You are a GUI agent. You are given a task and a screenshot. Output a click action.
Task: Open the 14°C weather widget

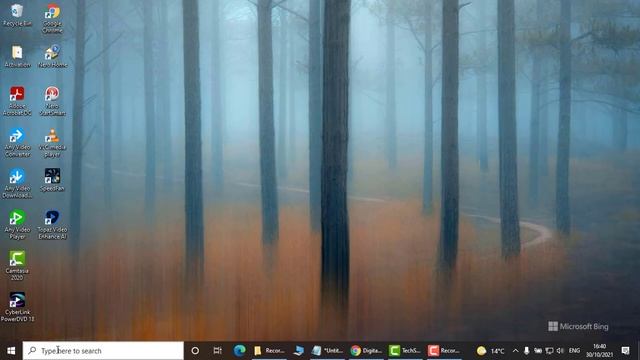coord(491,351)
